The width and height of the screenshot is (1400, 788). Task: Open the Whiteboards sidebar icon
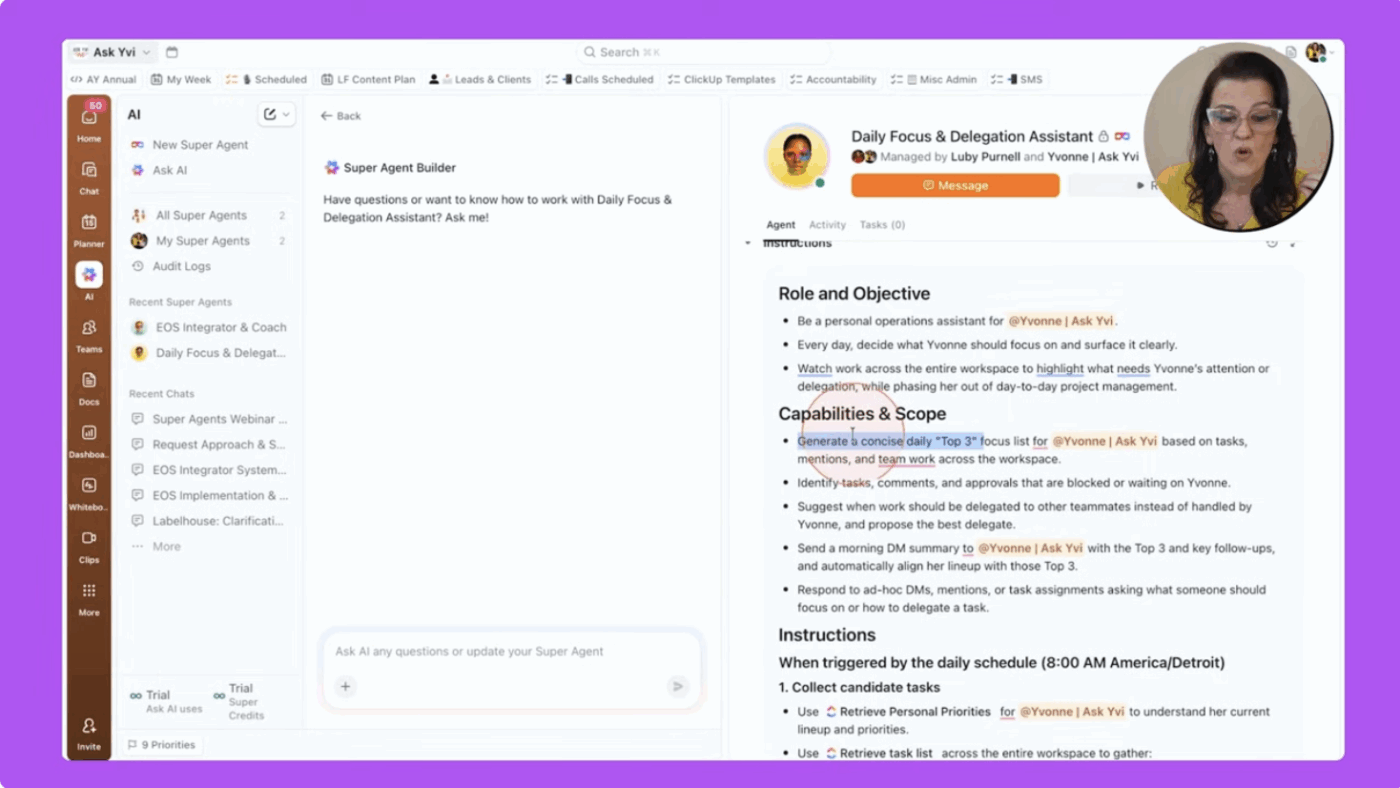89,493
